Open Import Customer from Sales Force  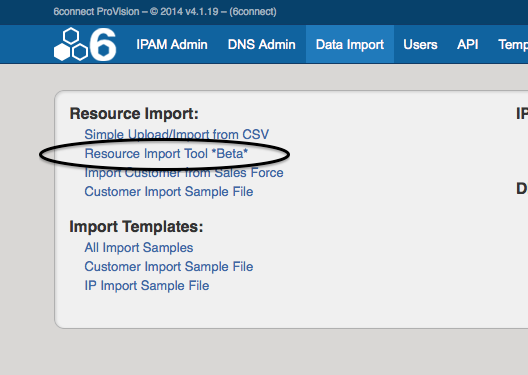(184, 173)
